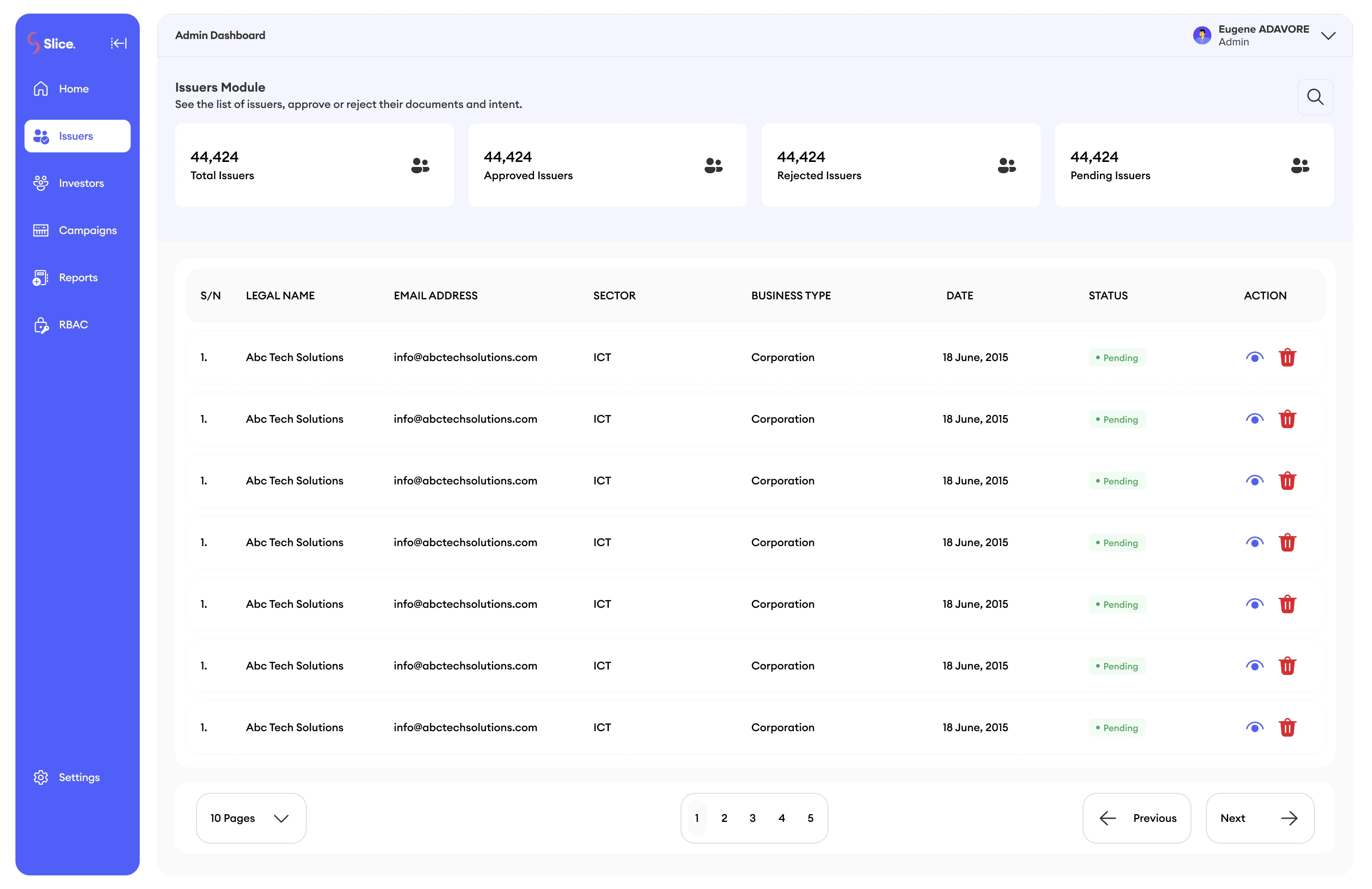Viewport: 1372px width, 889px height.
Task: Open the 10 Pages dropdown
Action: (x=251, y=818)
